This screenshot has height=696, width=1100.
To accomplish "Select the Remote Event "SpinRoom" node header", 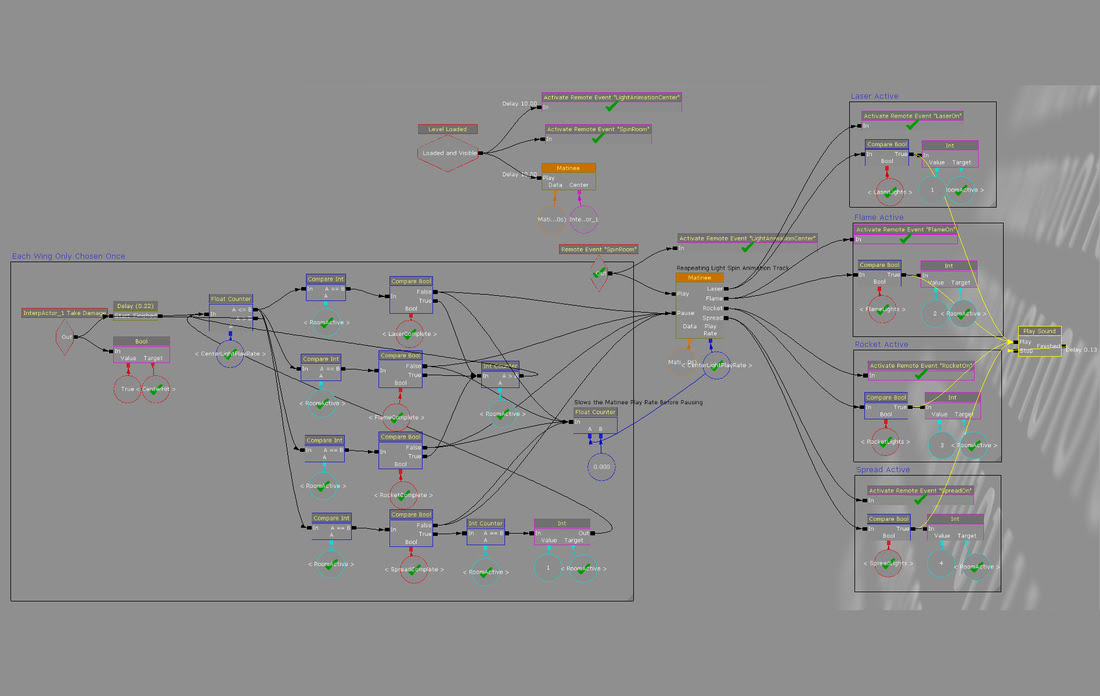I will [x=598, y=249].
